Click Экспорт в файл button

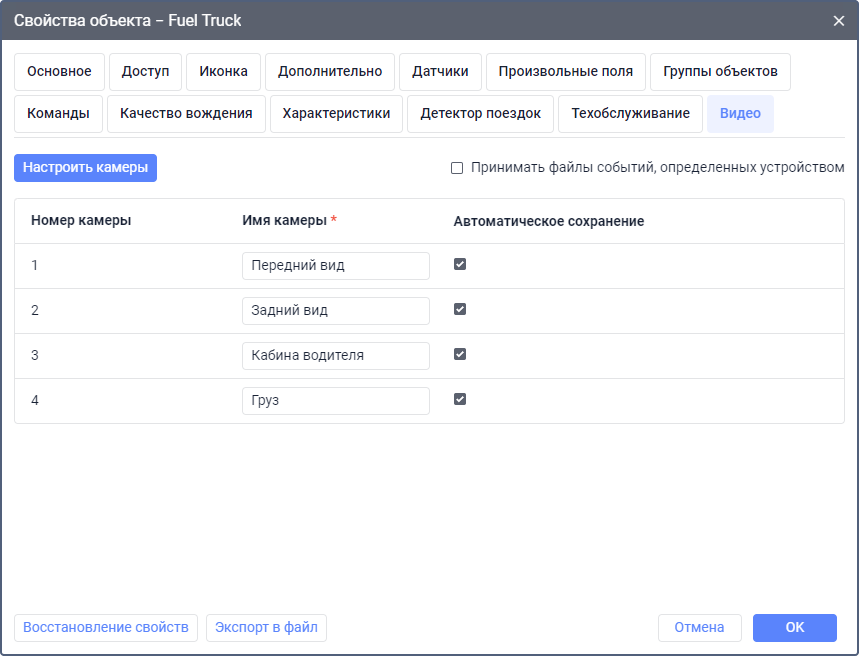tap(266, 628)
